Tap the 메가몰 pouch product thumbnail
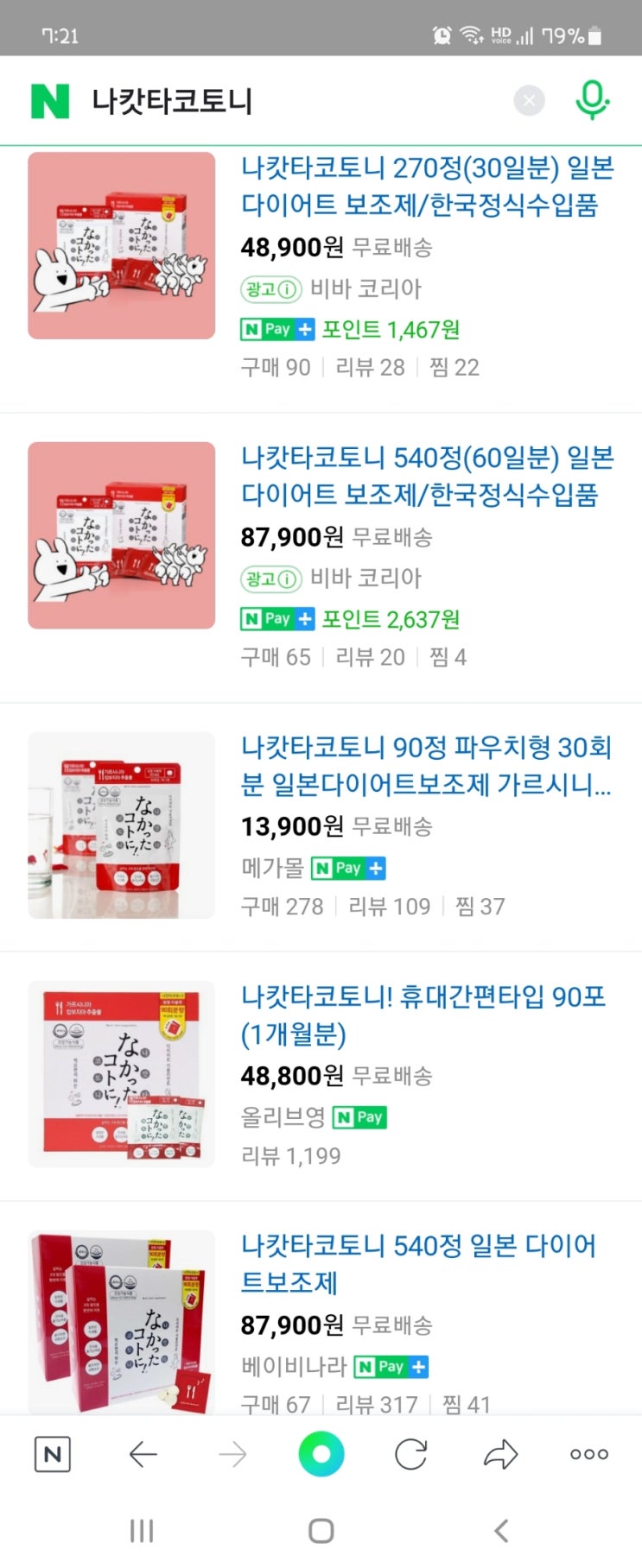This screenshot has width=642, height=1568. 121,825
